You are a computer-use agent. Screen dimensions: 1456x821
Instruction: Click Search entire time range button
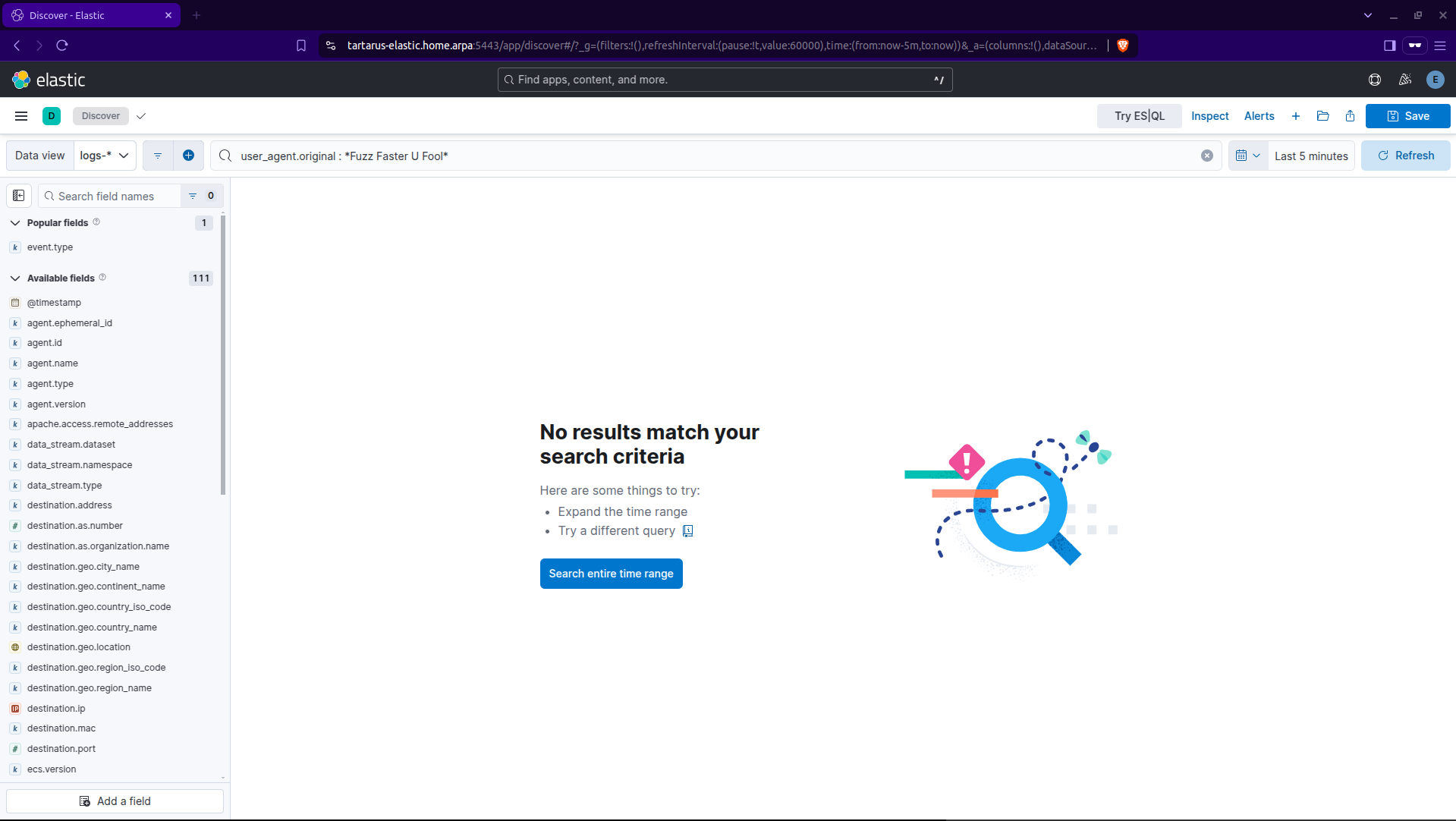611,574
